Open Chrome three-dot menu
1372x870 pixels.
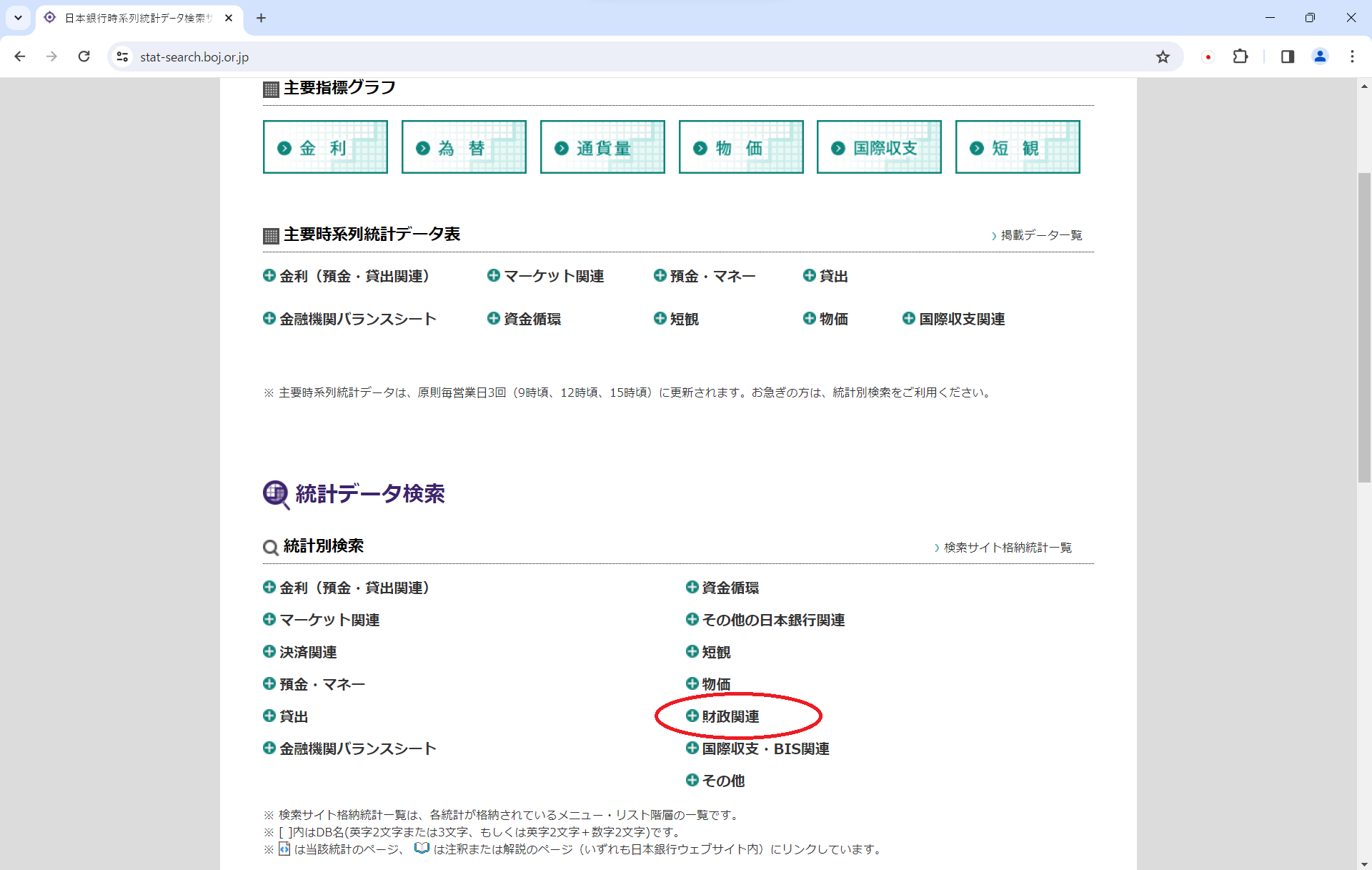pyautogui.click(x=1352, y=57)
